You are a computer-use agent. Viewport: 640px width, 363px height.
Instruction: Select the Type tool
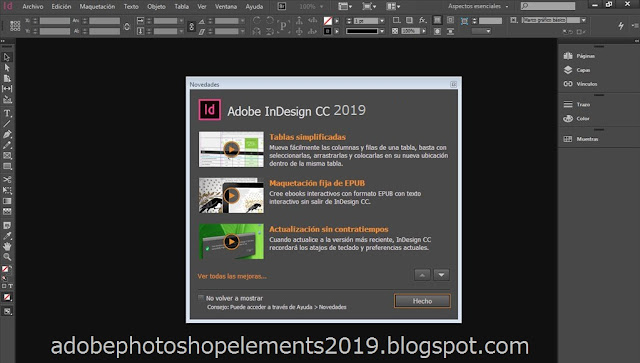coord(7,114)
